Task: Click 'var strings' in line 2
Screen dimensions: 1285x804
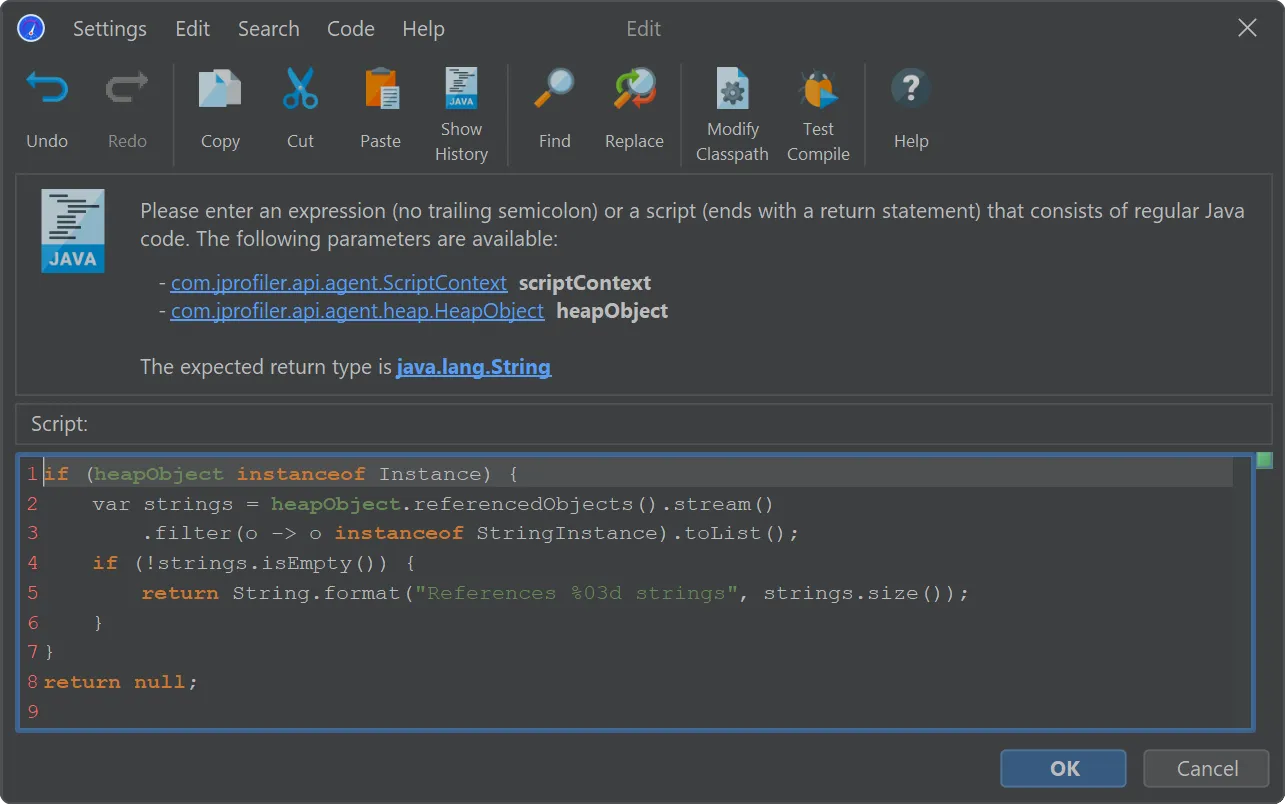Action: [x=162, y=504]
